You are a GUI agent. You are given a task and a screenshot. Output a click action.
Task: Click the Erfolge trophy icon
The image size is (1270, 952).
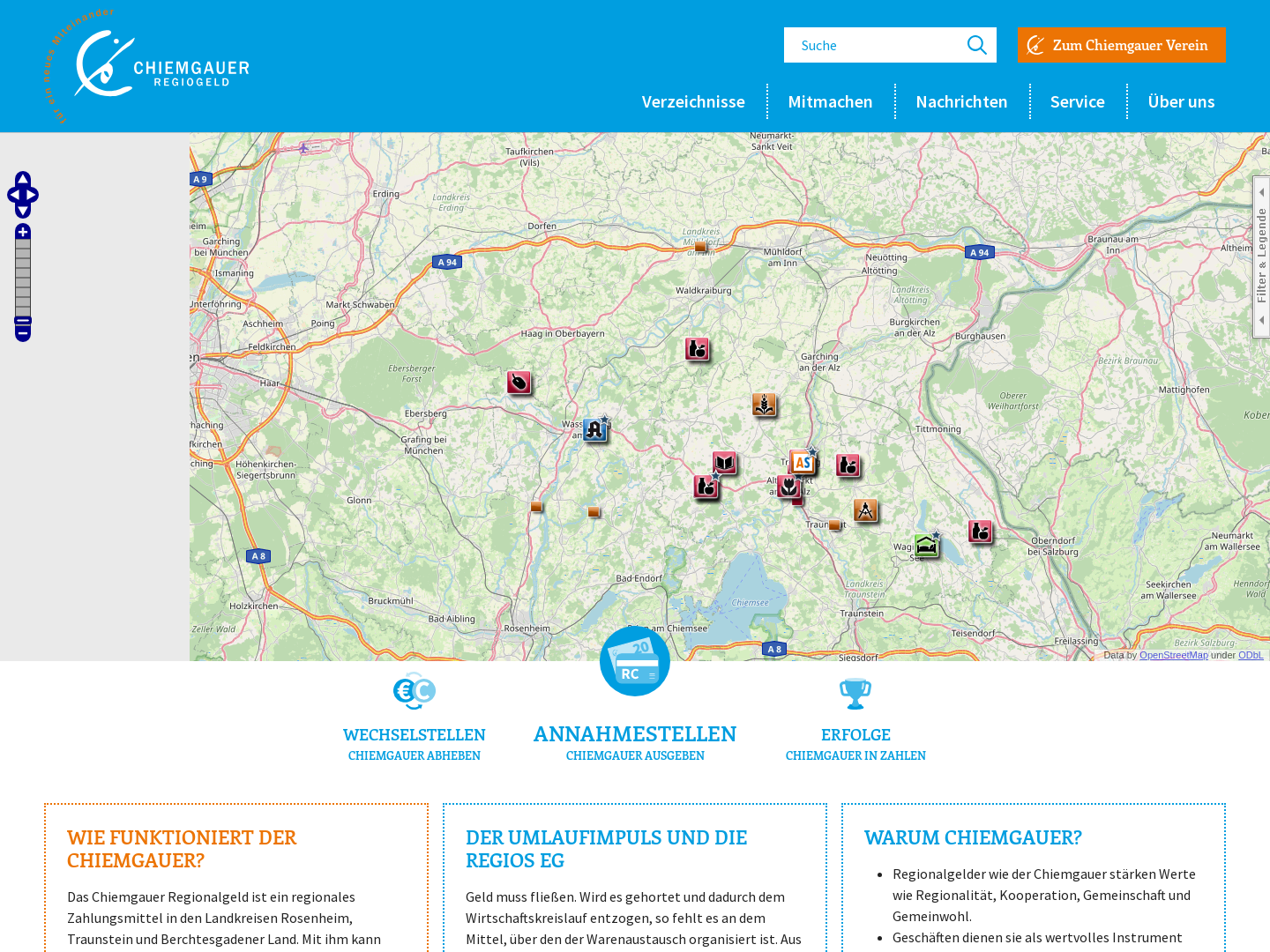click(x=855, y=694)
